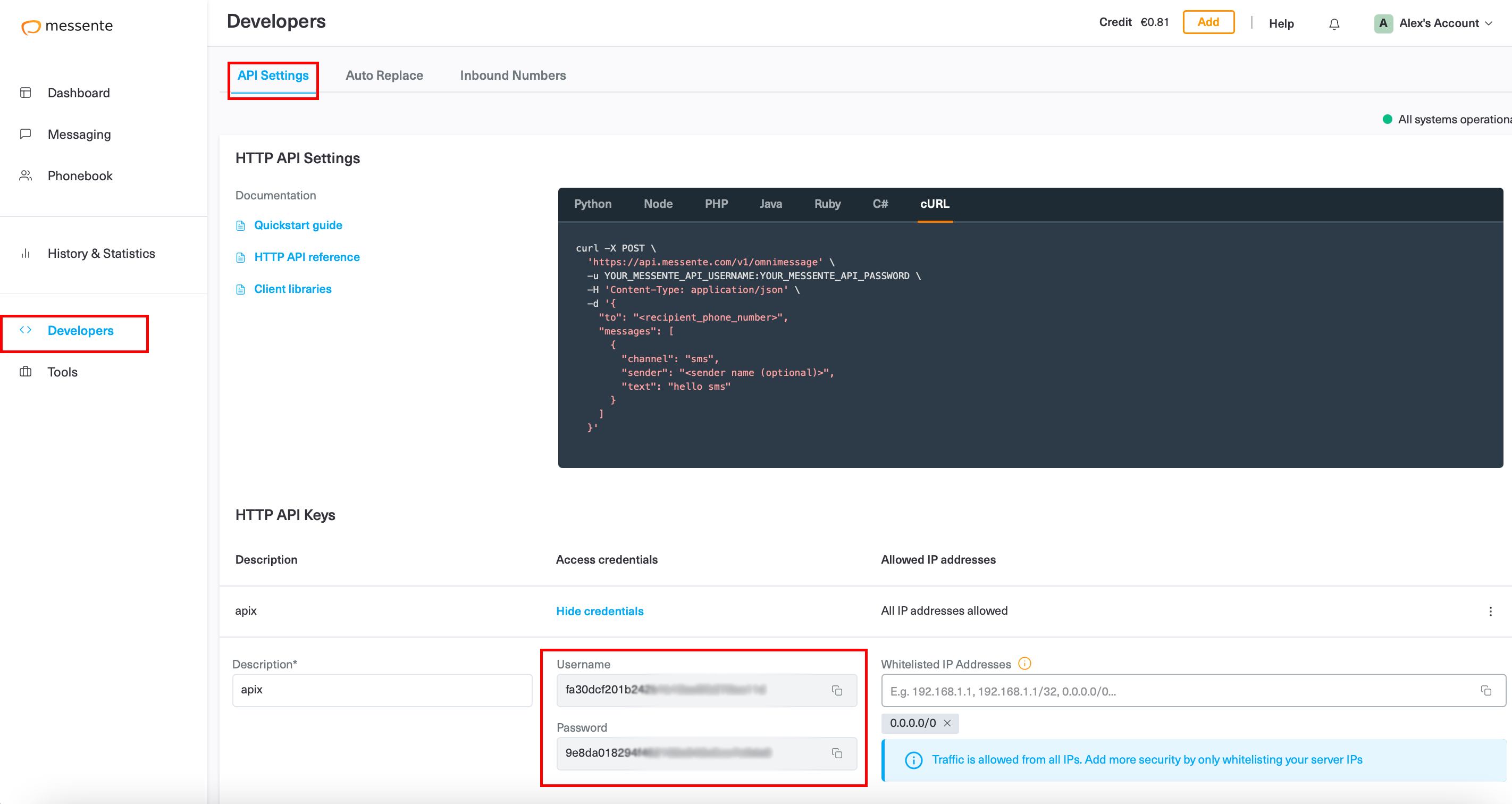The height and width of the screenshot is (804, 1512).
Task: Remove the 0.0.0.0/0 IP tag
Action: [x=947, y=723]
